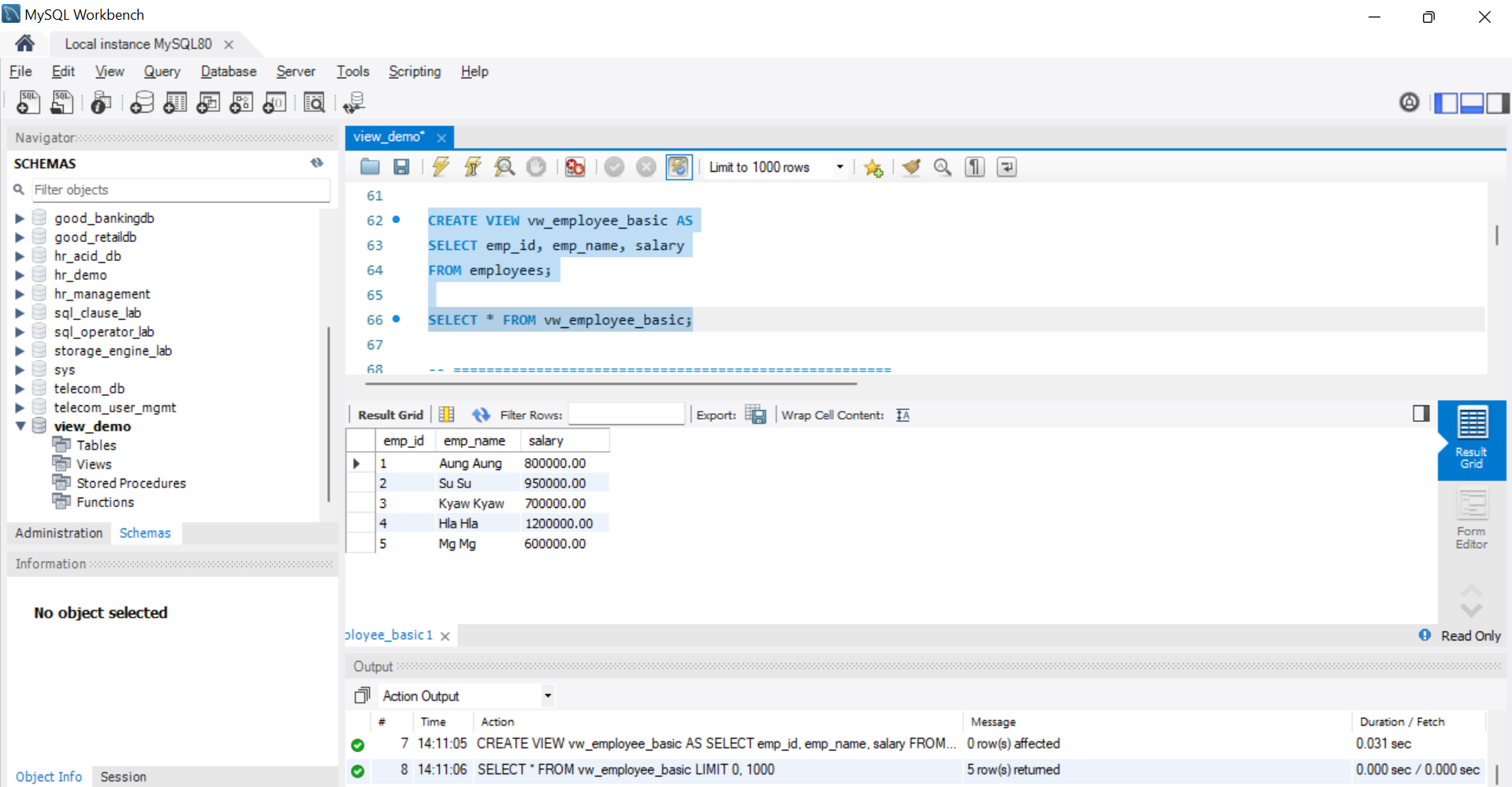Open find panel in editor
Image resolution: width=1512 pixels, height=787 pixels.
tap(943, 166)
